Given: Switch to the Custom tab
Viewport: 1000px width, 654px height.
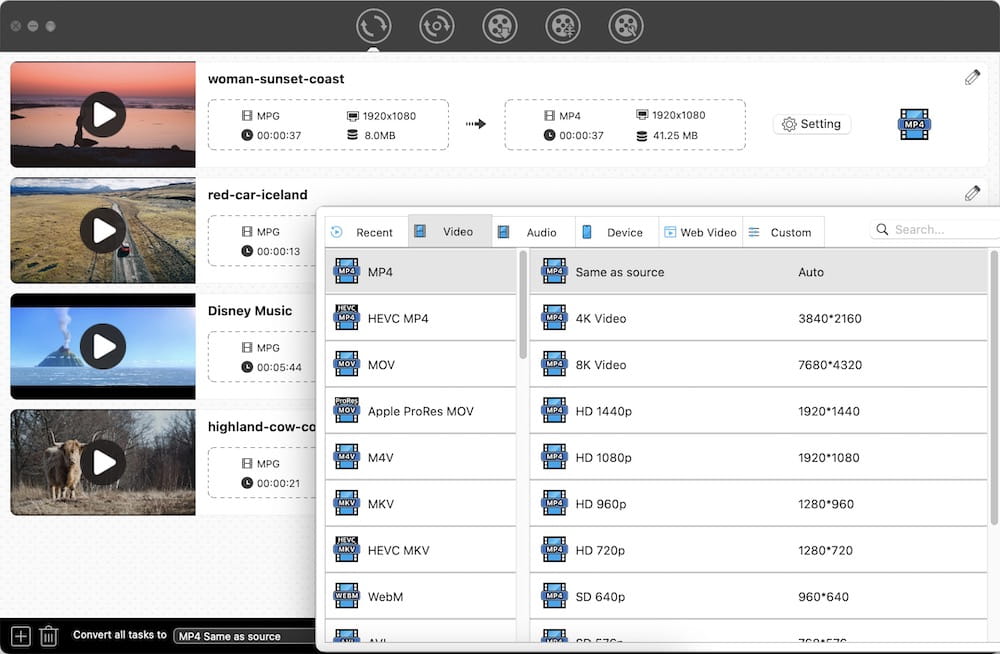Looking at the screenshot, I should click(x=783, y=232).
